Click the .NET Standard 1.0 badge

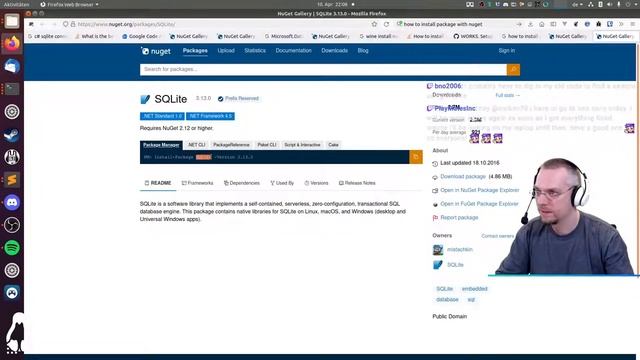pyautogui.click(x=162, y=116)
